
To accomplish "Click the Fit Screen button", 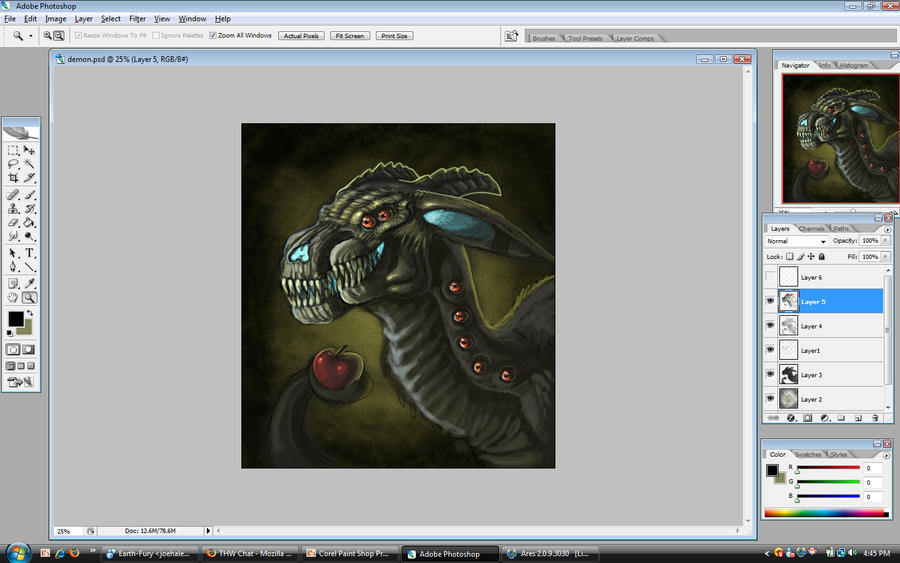I will pos(350,36).
